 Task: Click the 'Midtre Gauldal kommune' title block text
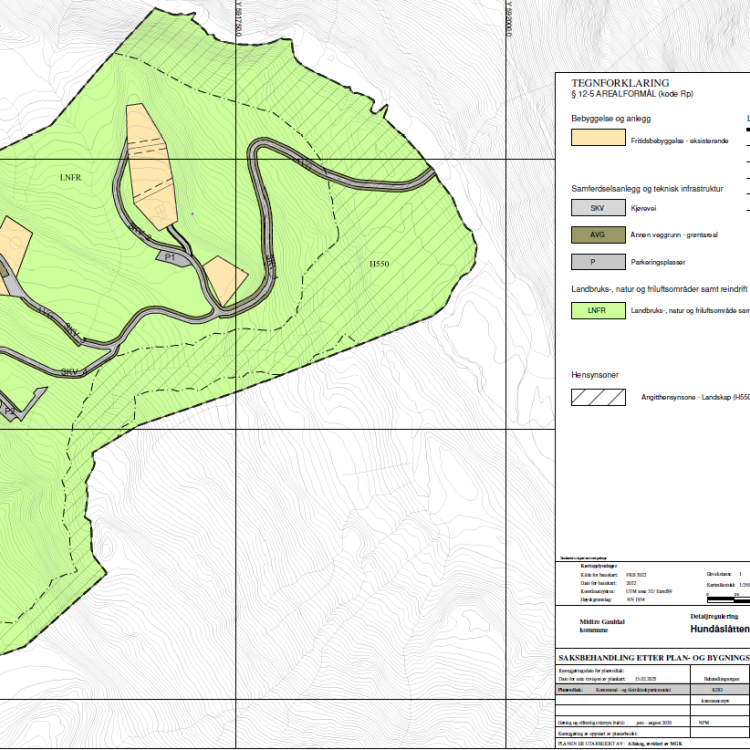coord(602,626)
